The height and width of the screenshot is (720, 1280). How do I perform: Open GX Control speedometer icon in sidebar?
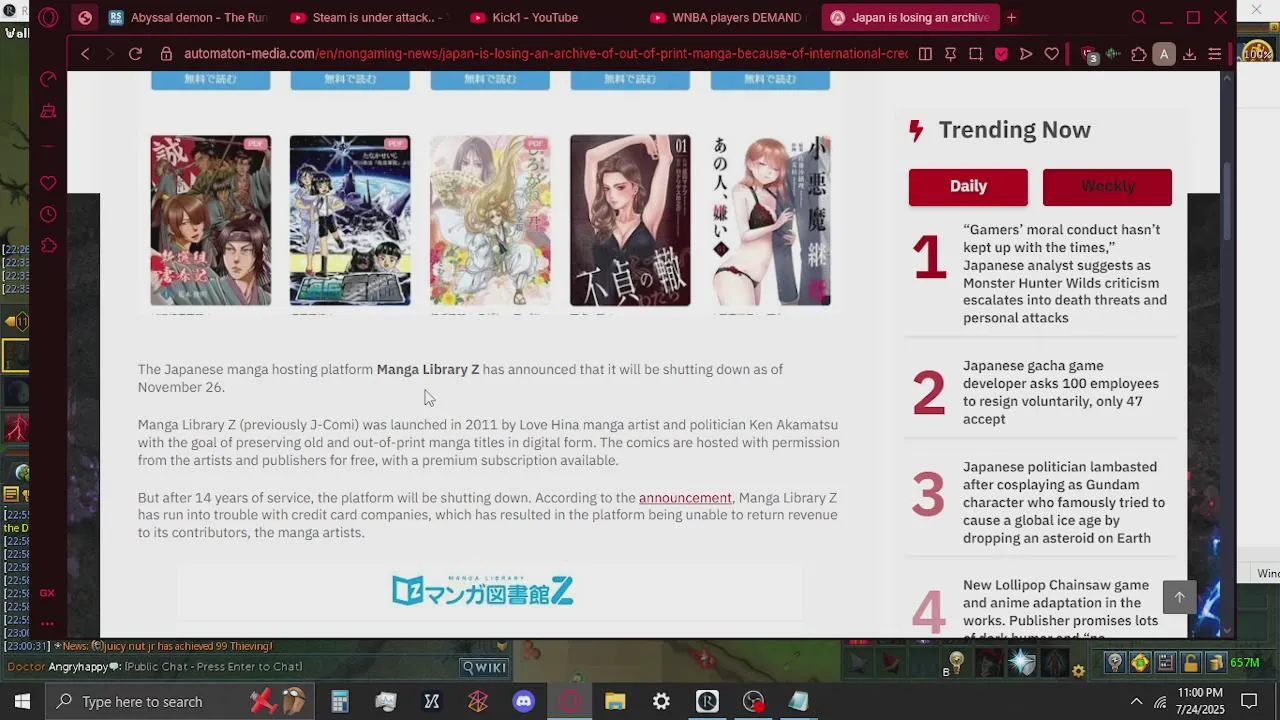[48, 79]
